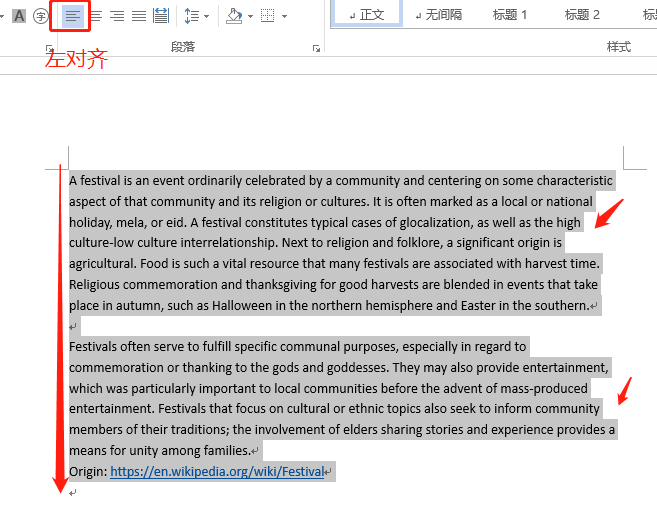This screenshot has width=657, height=514.
Task: Click the enclosed character icon
Action: click(x=41, y=16)
